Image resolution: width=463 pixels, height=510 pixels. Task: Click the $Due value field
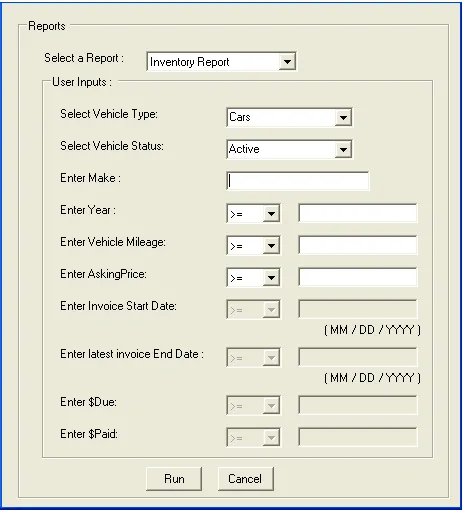click(x=358, y=405)
